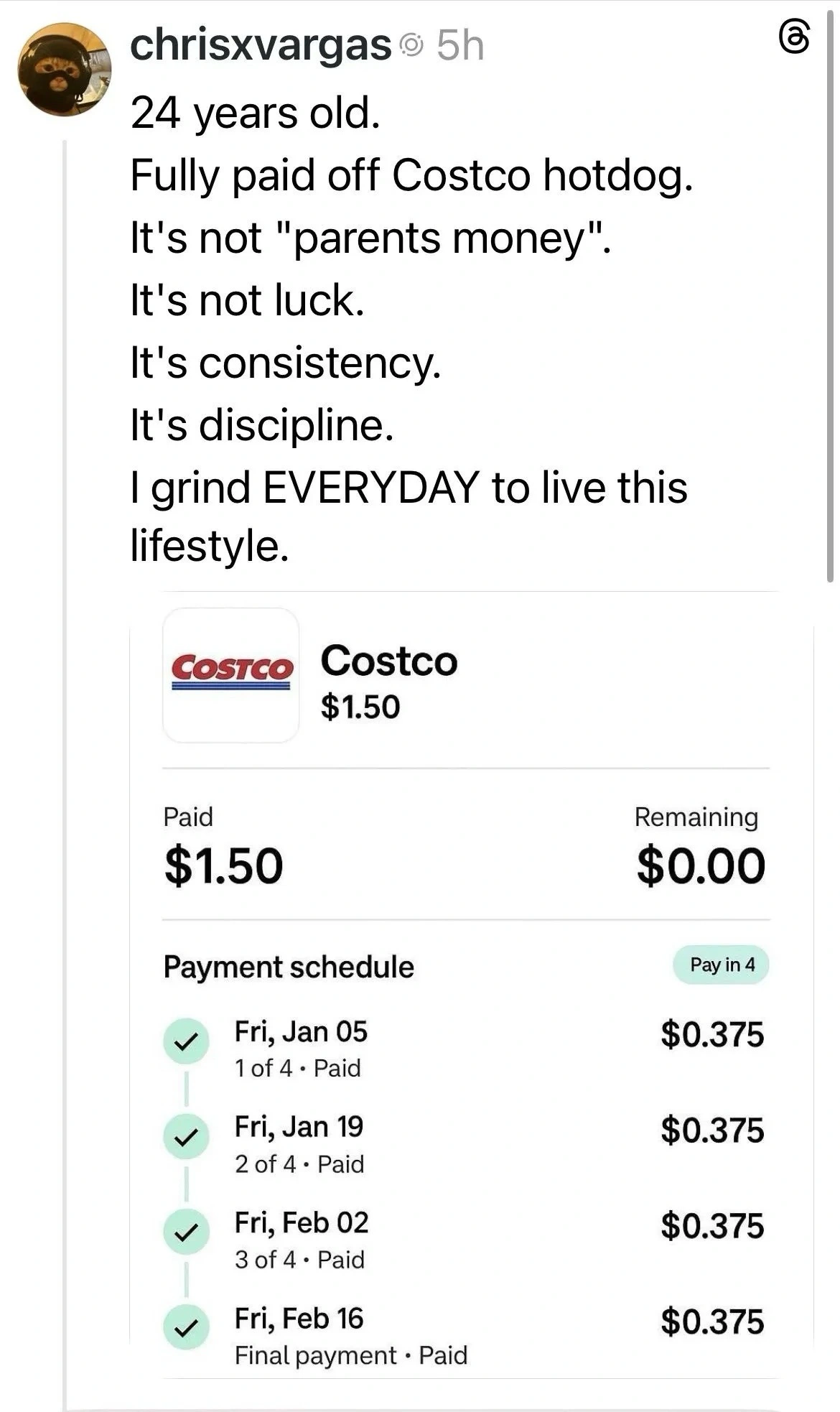Select the Pay in 4 badge

[x=721, y=965]
